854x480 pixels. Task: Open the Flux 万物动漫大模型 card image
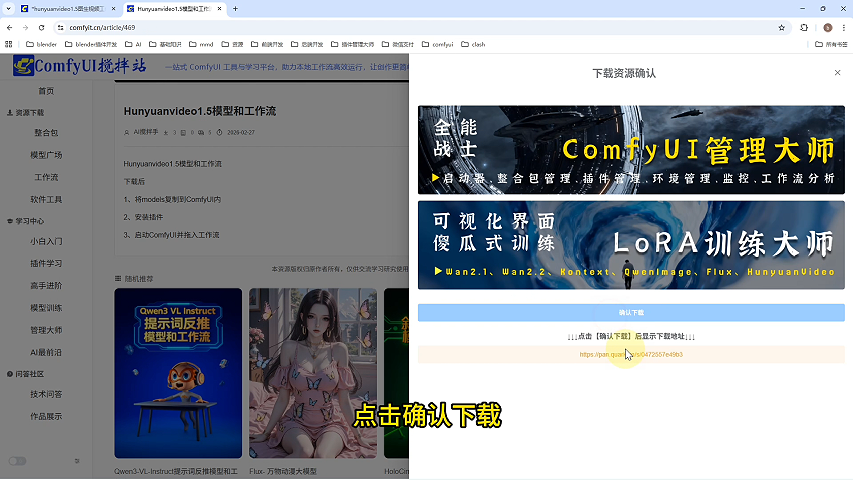[313, 373]
